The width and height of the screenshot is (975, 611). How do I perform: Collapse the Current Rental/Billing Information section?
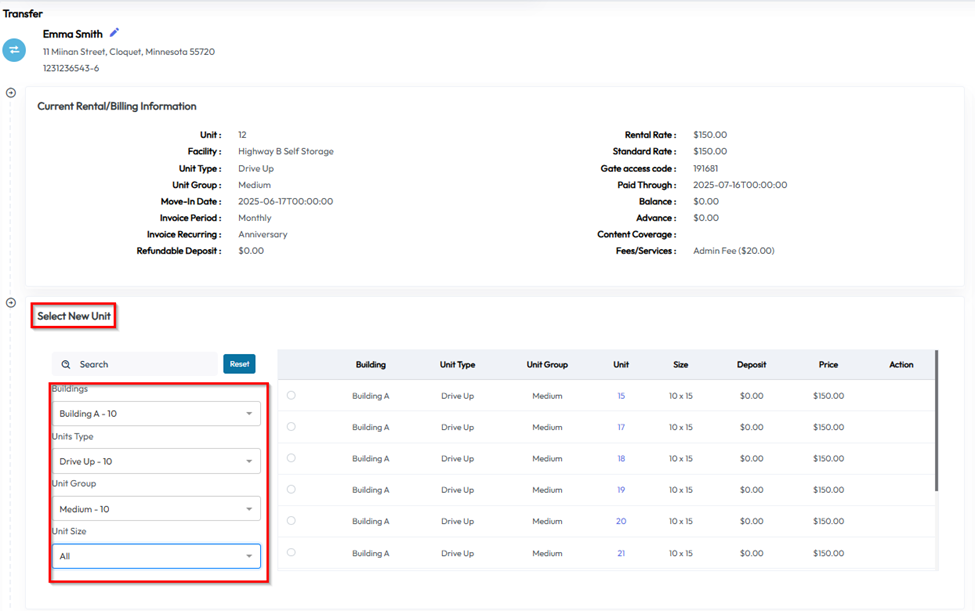[11, 93]
